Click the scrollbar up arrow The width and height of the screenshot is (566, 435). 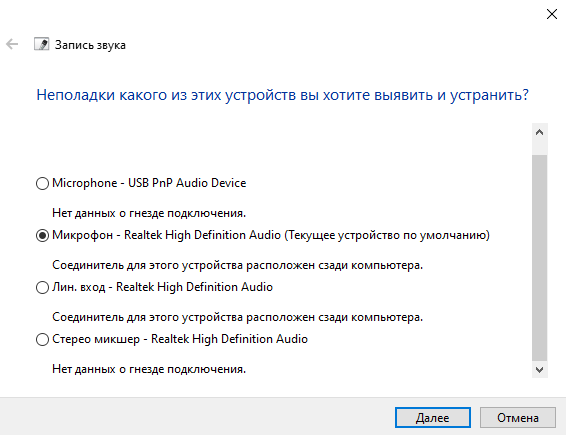[x=540, y=132]
